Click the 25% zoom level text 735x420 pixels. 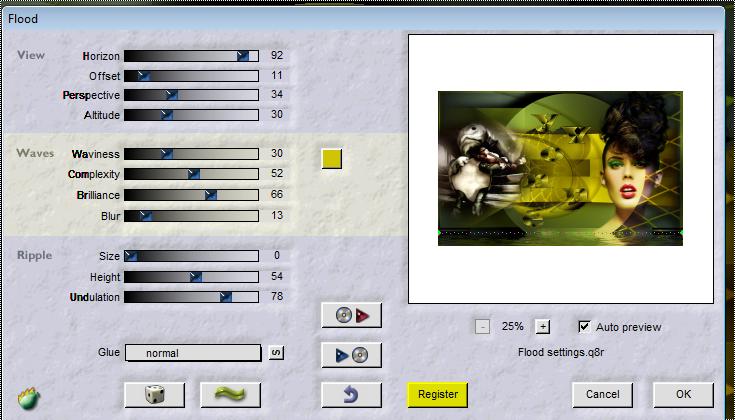(512, 327)
